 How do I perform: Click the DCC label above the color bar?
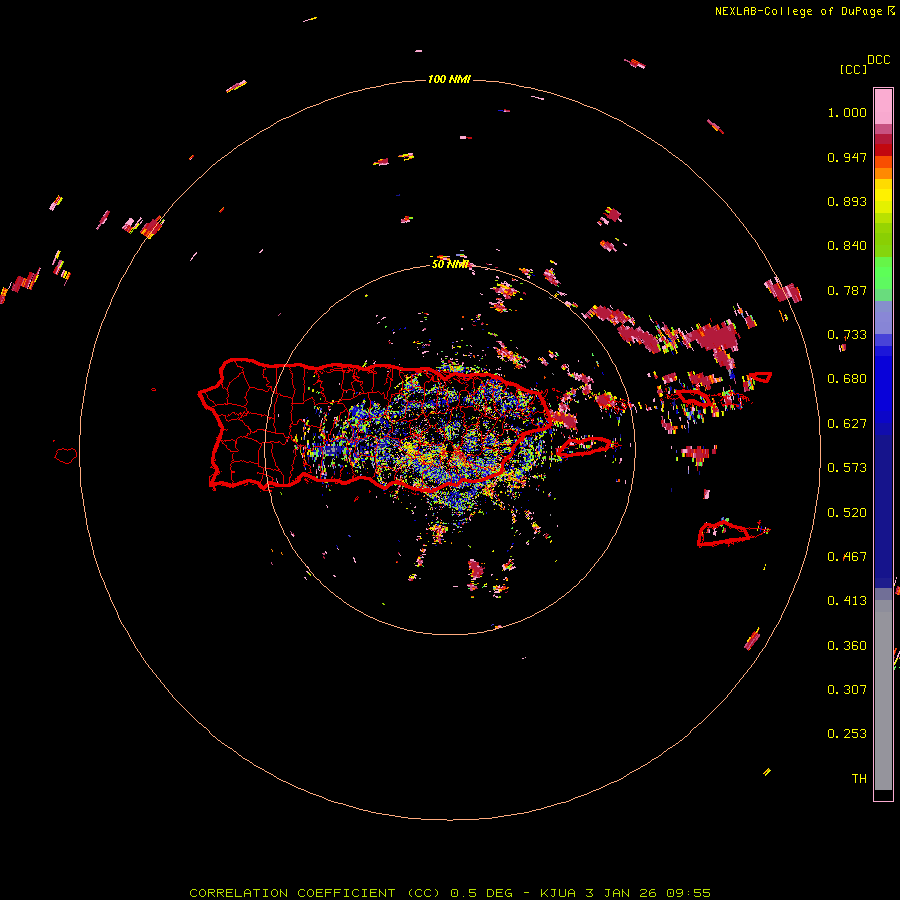[879, 60]
